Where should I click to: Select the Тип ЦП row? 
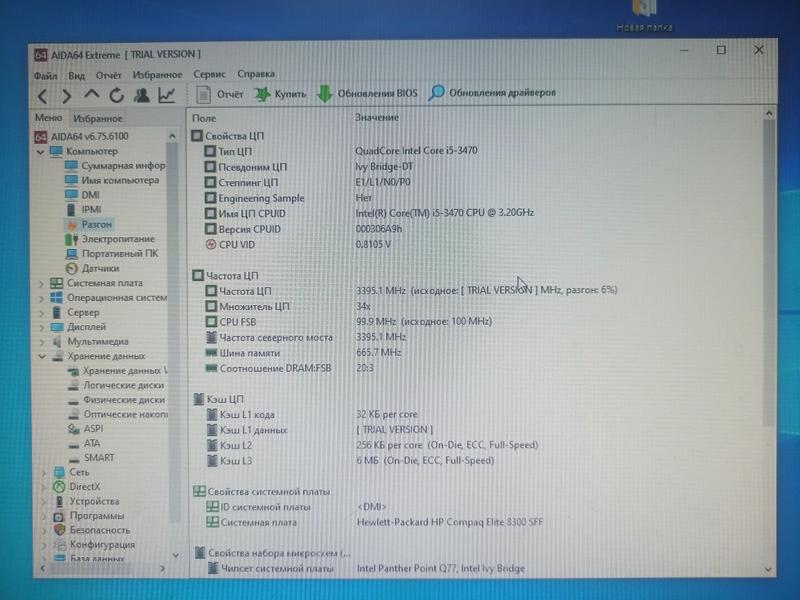coord(341,151)
